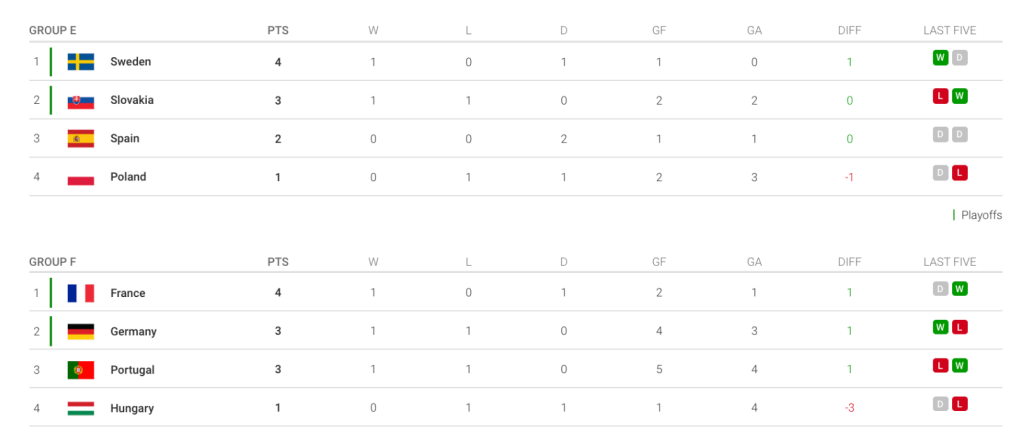The height and width of the screenshot is (437, 1023).
Task: Click the Spain flag icon
Action: [81, 139]
